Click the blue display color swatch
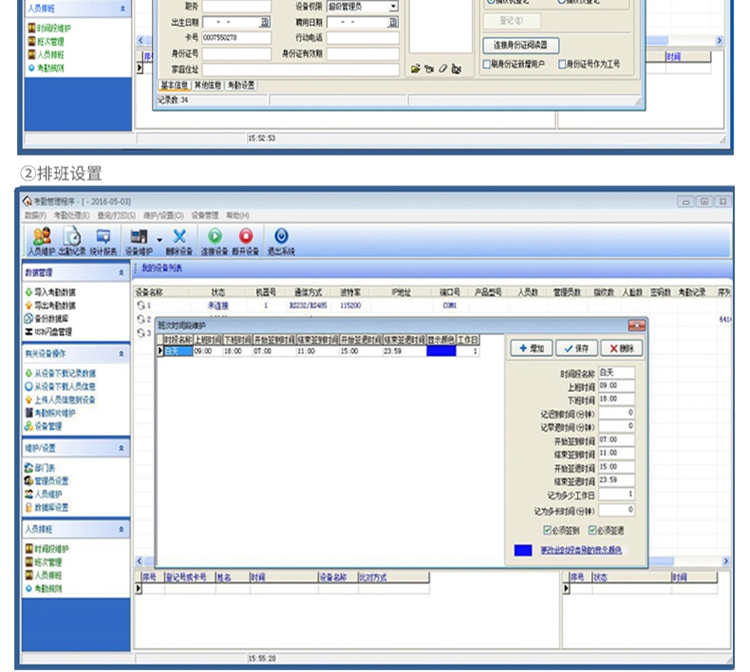Viewport: 750px width, 672px height. [523, 550]
